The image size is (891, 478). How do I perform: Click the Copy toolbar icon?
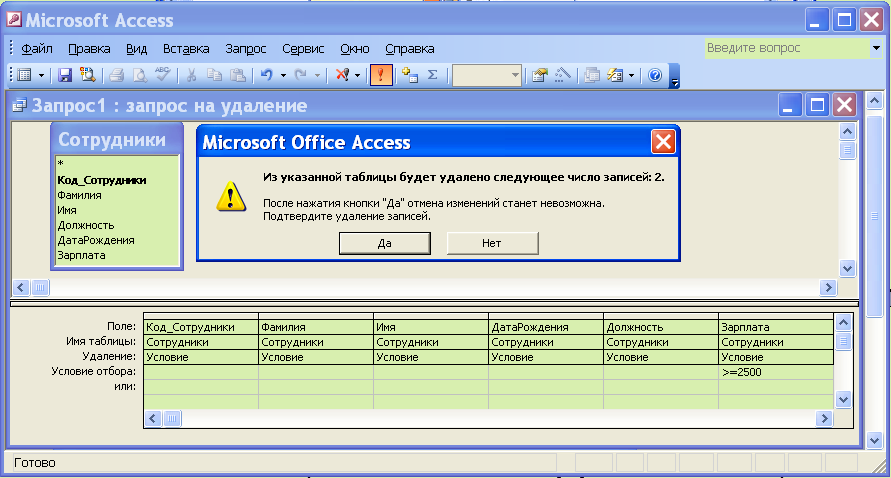coord(214,75)
